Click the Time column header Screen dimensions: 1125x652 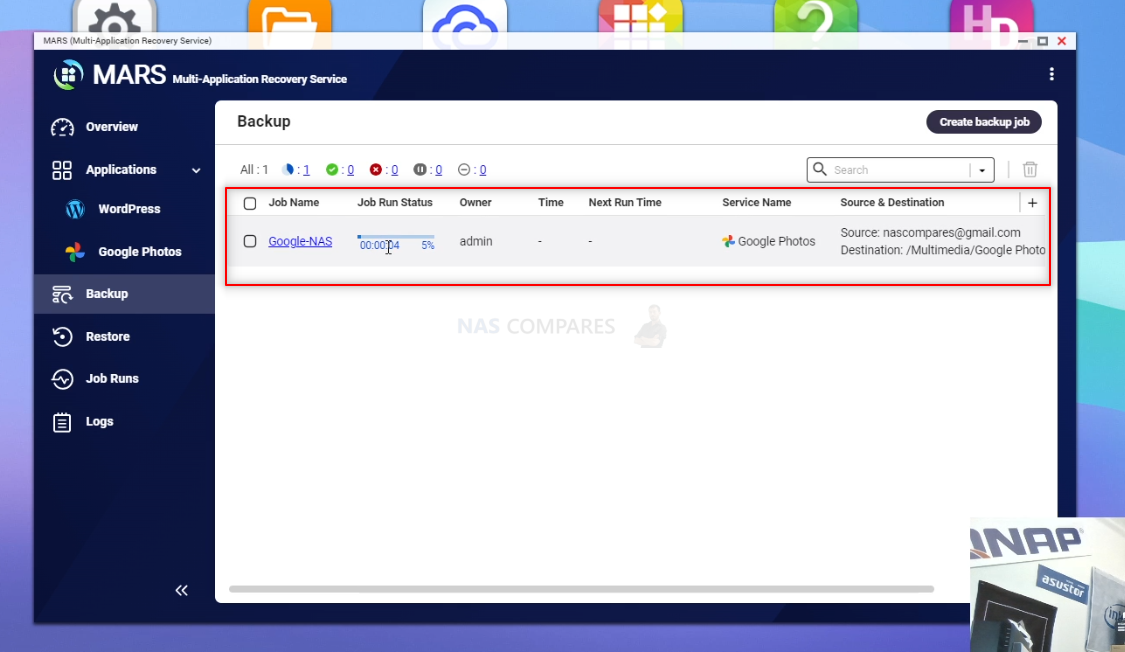click(550, 203)
